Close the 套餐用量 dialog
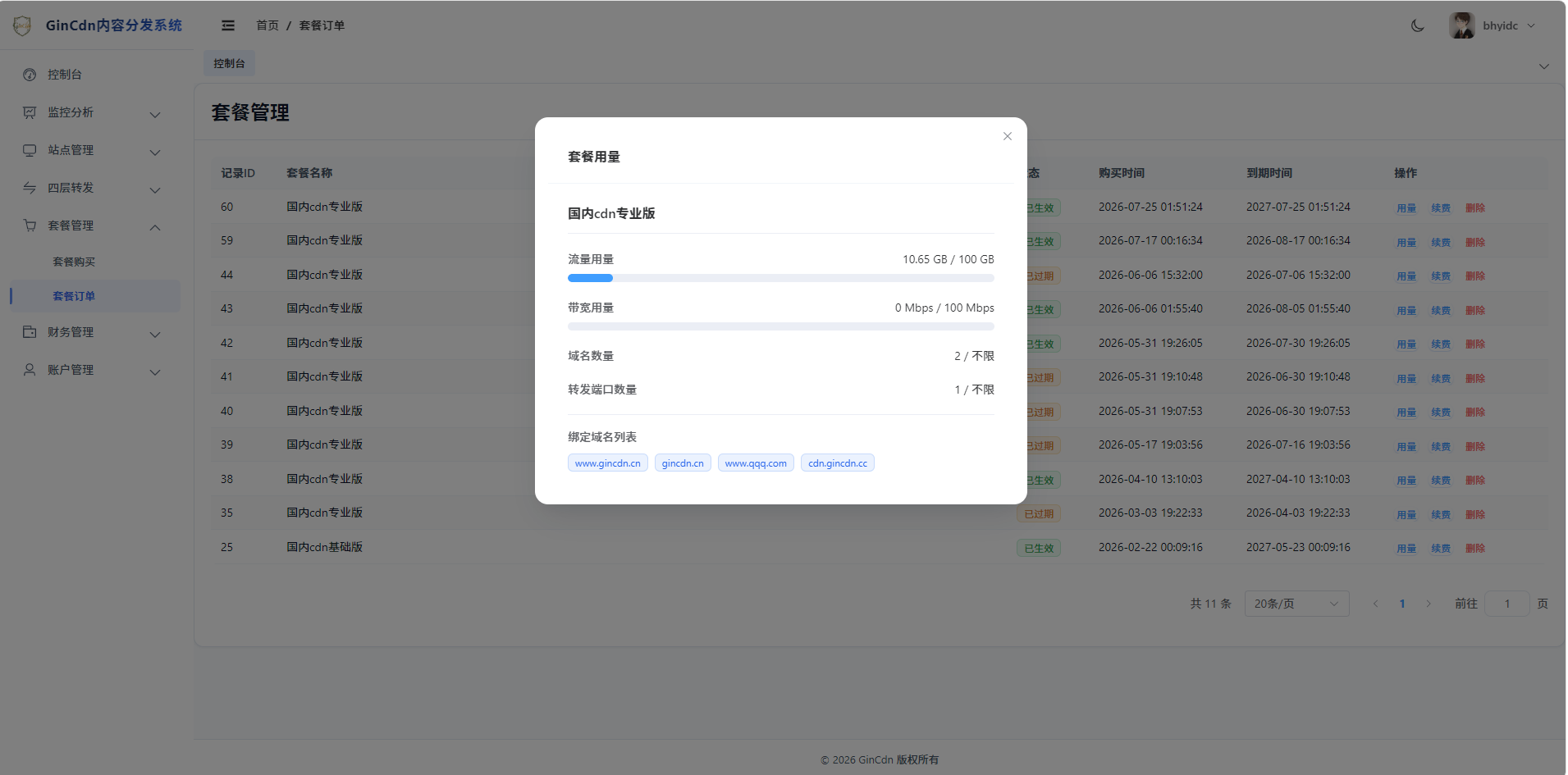The height and width of the screenshot is (775, 1568). [1007, 136]
